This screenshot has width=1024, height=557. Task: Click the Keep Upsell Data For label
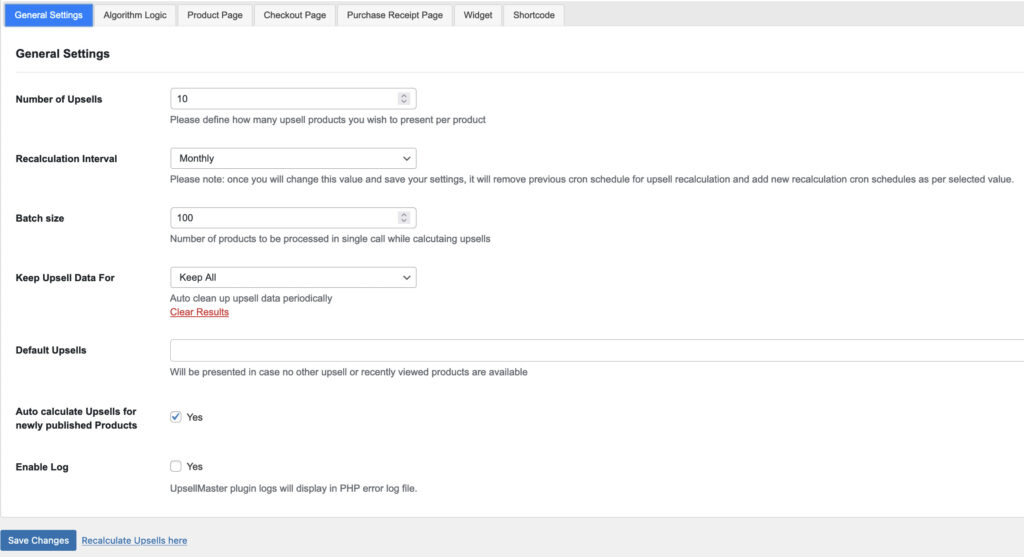(x=65, y=278)
